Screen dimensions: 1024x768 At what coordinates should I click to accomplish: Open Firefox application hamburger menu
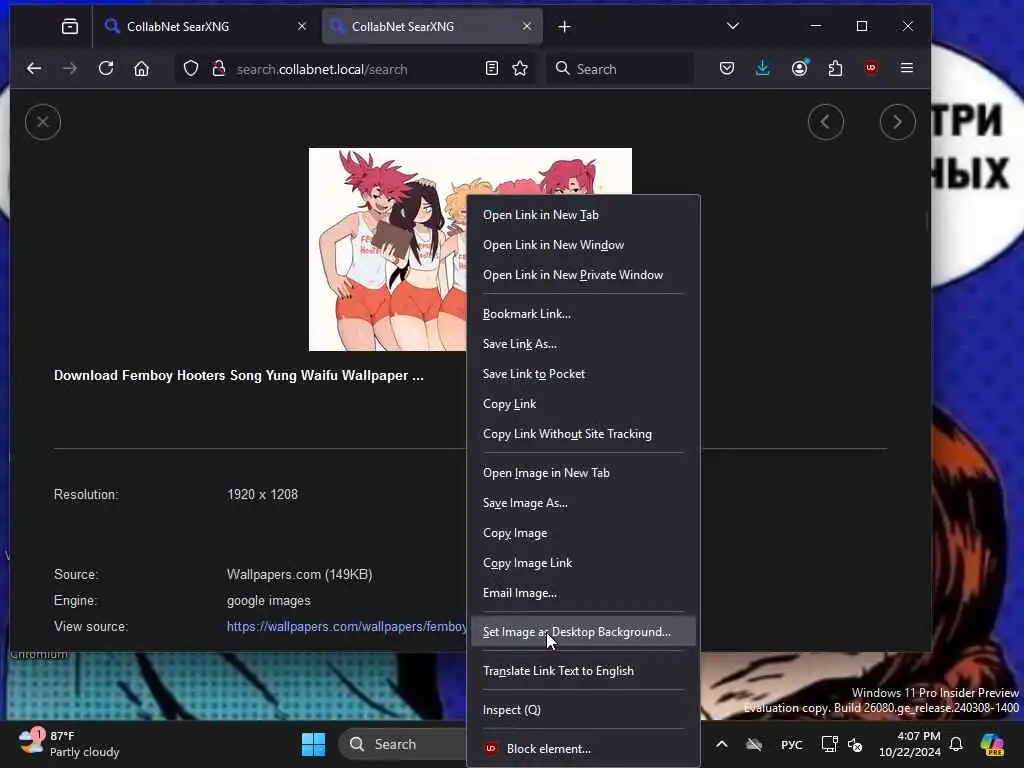point(906,69)
